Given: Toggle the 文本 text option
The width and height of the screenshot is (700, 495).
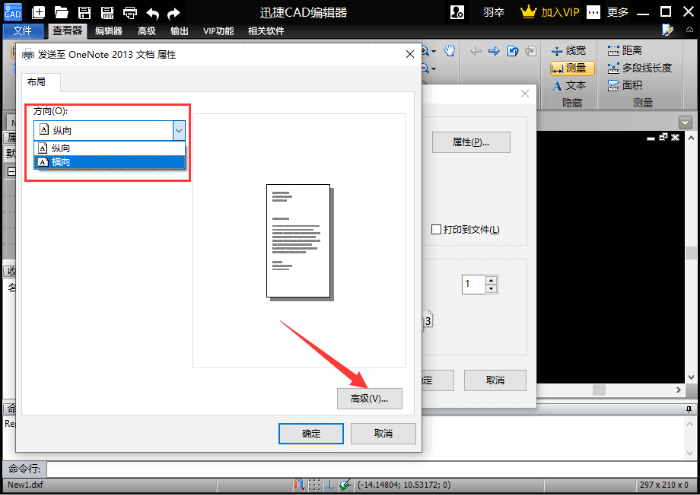Looking at the screenshot, I should click(x=569, y=85).
